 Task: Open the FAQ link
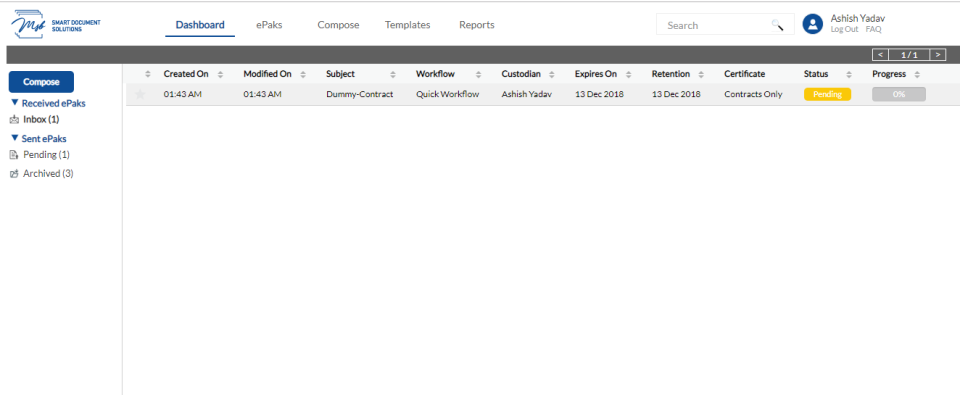[x=873, y=29]
